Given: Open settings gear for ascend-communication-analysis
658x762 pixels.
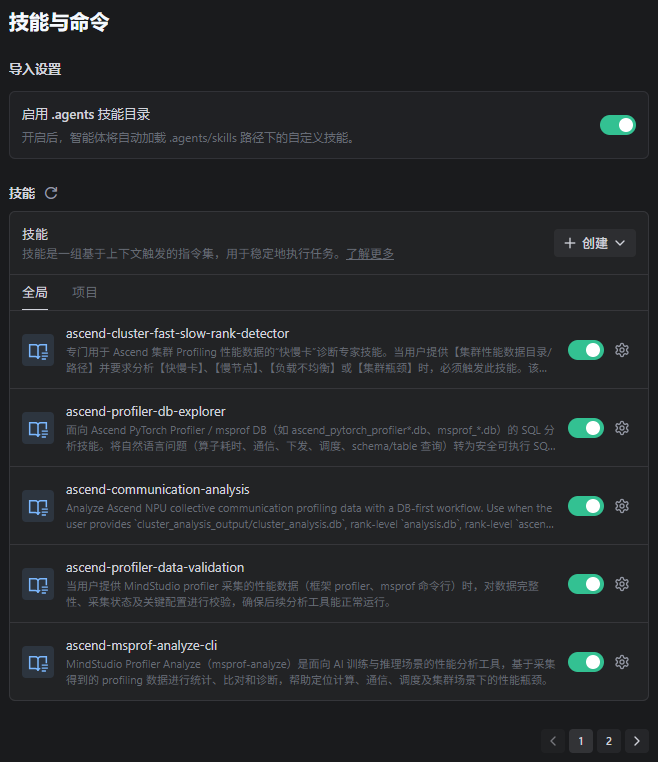Looking at the screenshot, I should tap(622, 506).
